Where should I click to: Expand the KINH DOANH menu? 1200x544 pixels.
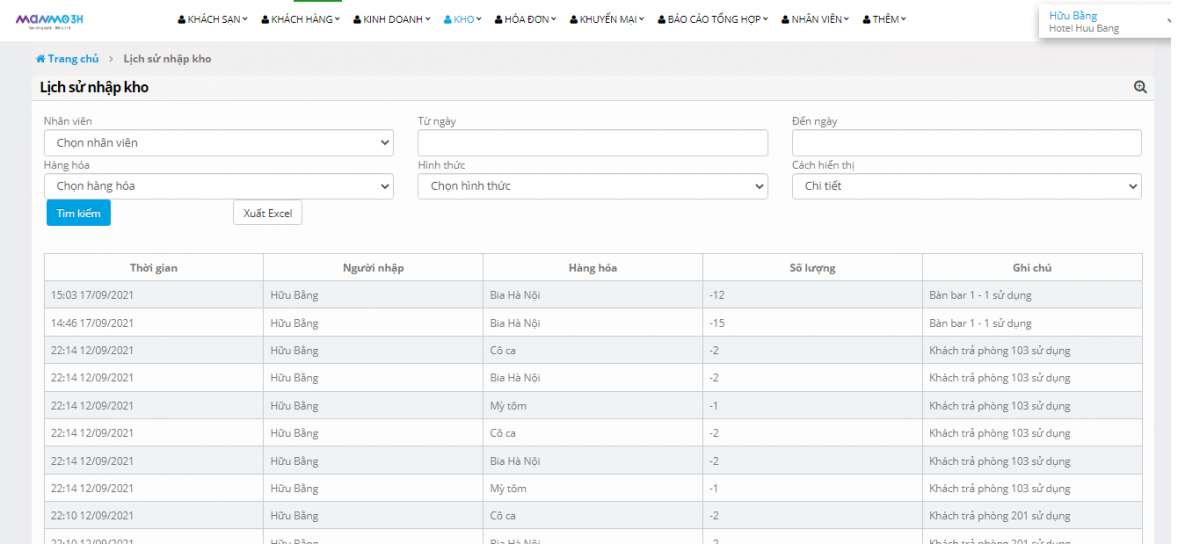[x=392, y=19]
